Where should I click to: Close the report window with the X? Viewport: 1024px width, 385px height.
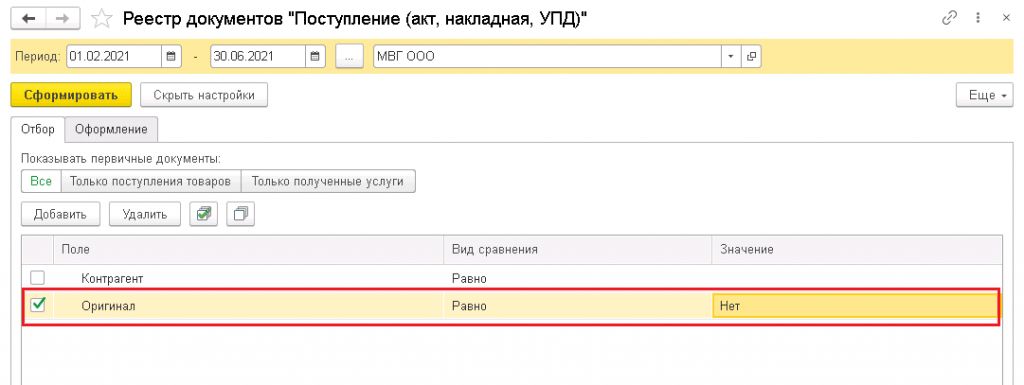point(1006,19)
